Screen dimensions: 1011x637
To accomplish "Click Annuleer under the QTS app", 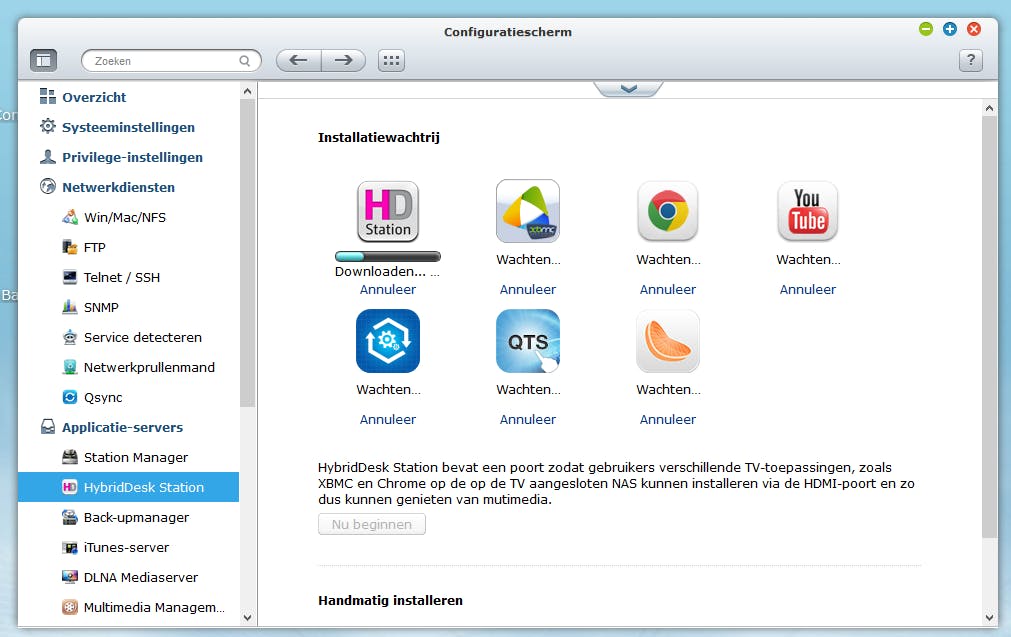I will tap(527, 419).
